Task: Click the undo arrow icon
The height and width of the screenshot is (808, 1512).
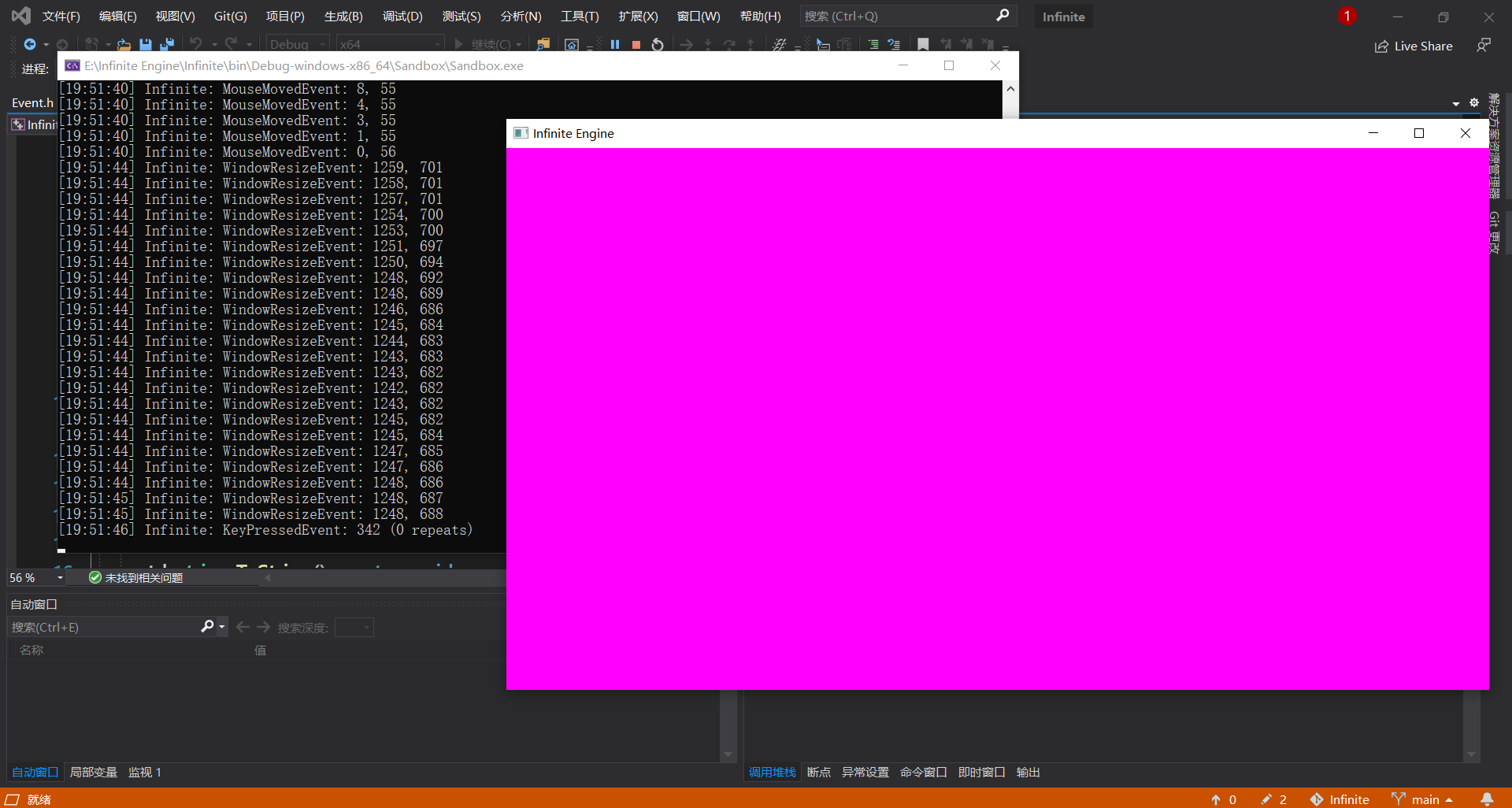Action: [x=196, y=44]
